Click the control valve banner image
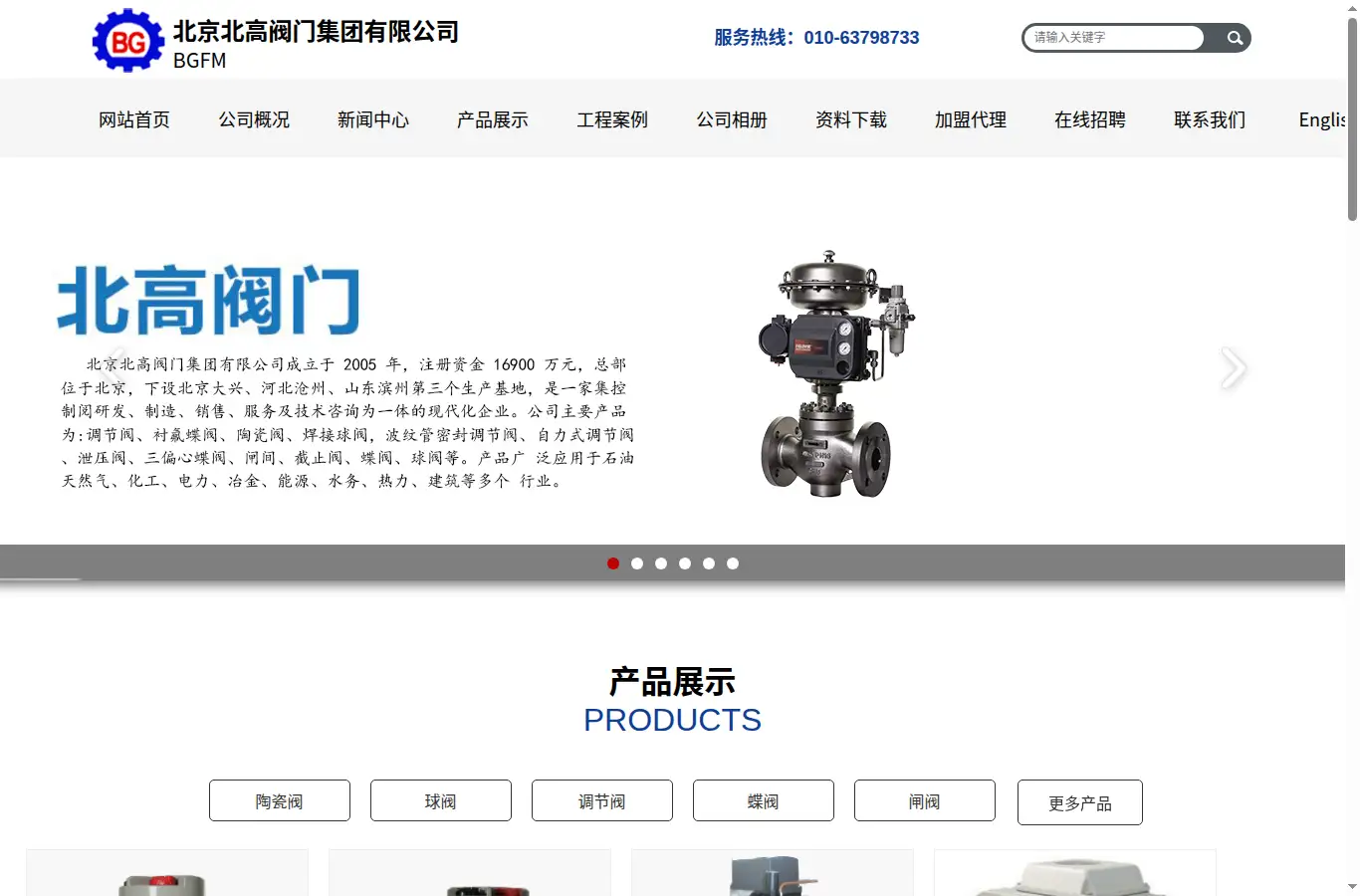This screenshot has height=896, width=1360. tap(834, 373)
